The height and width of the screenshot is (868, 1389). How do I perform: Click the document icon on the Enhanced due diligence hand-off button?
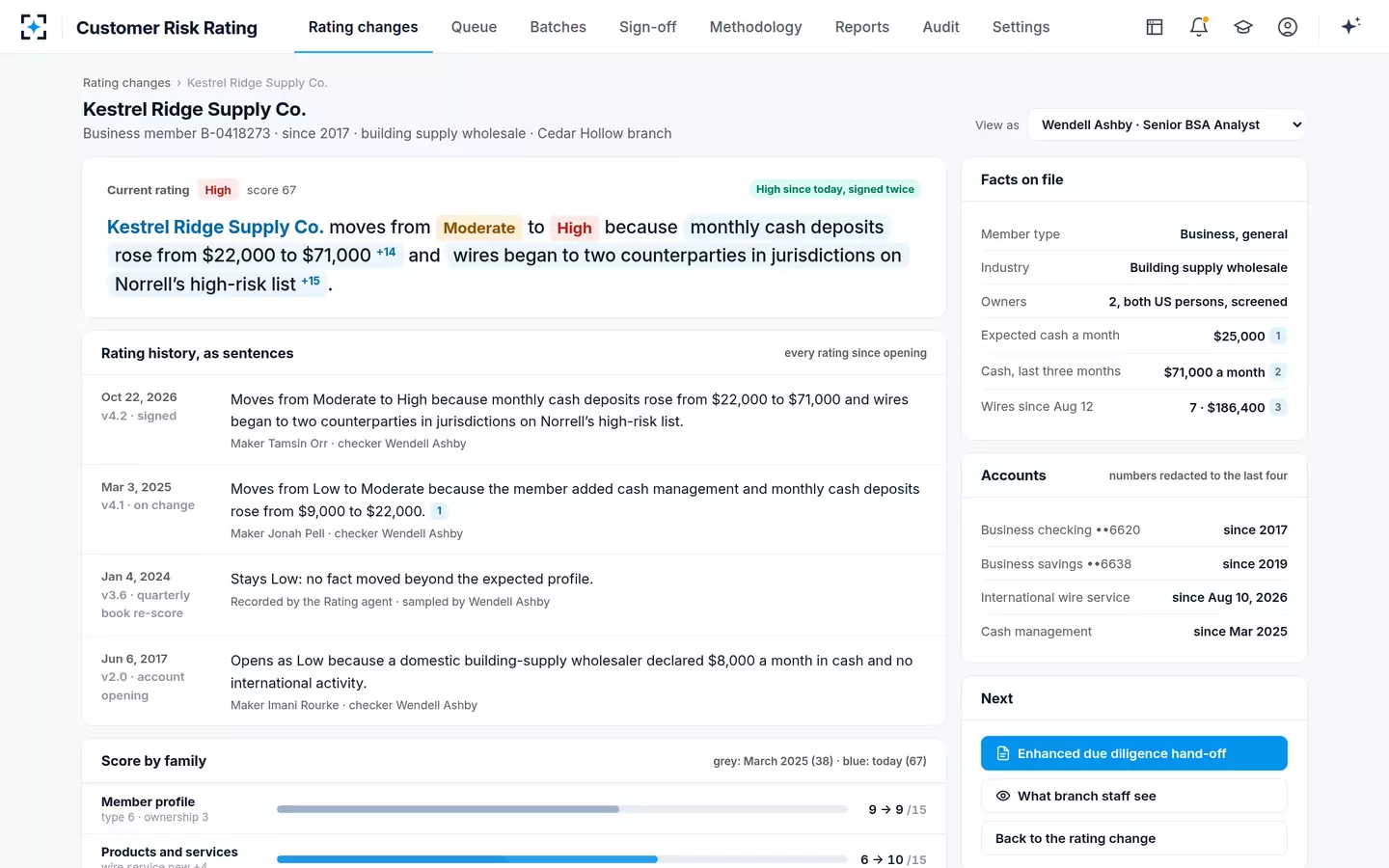point(1003,753)
